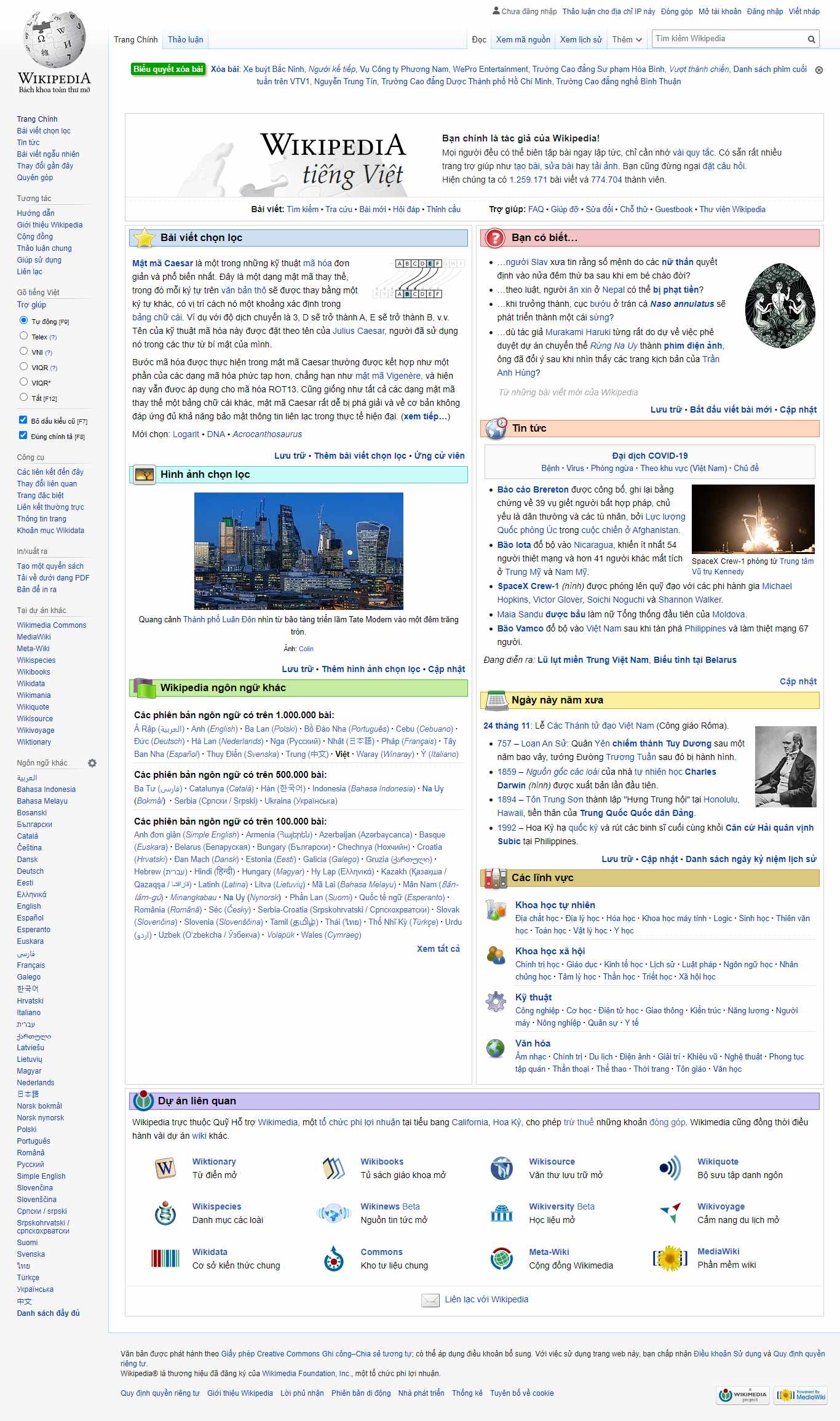Click the Biểu quyết xóa bài button
The height and width of the screenshot is (1421, 840).
click(168, 69)
